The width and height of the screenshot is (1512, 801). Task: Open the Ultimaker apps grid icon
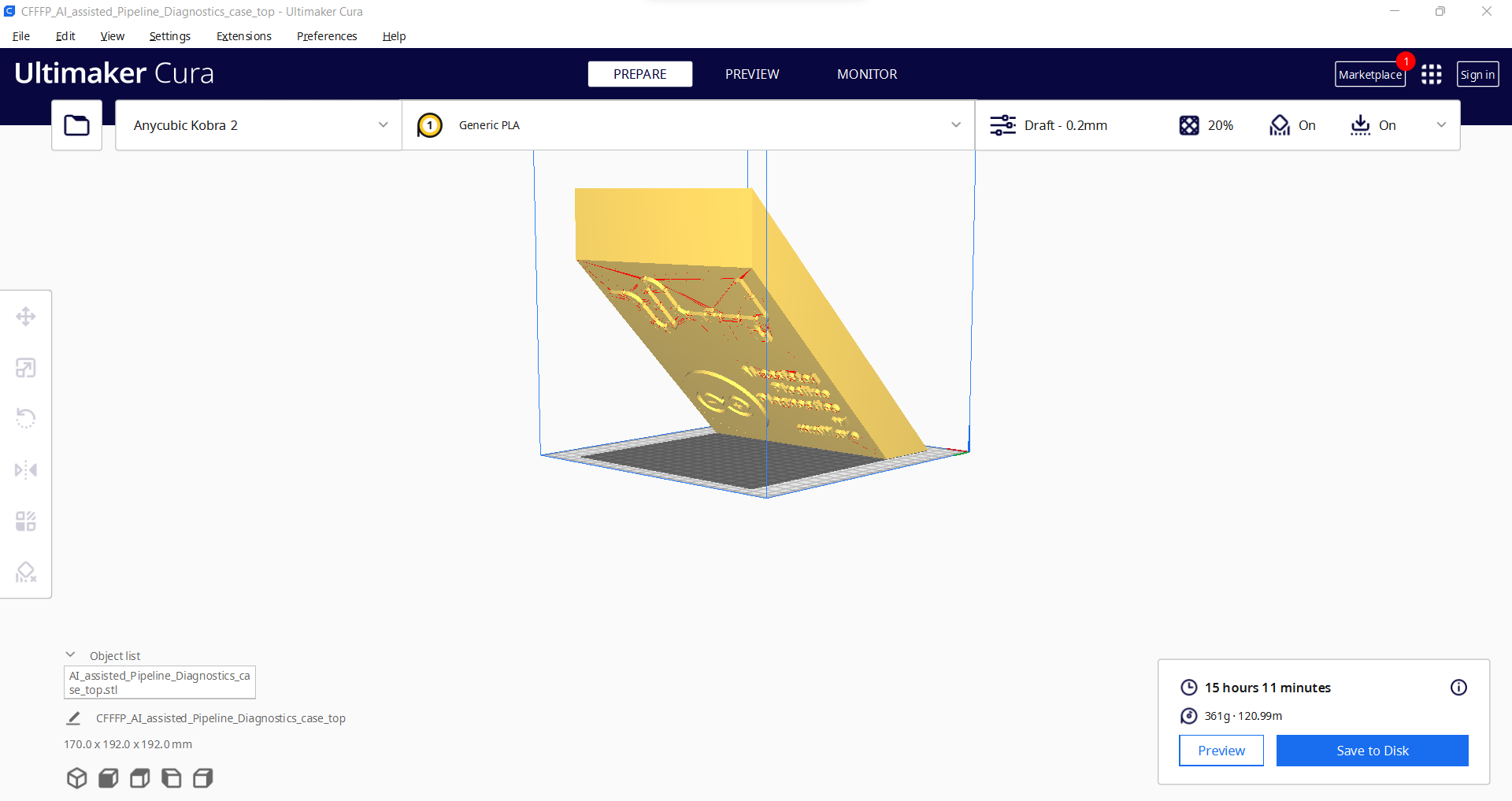point(1432,74)
